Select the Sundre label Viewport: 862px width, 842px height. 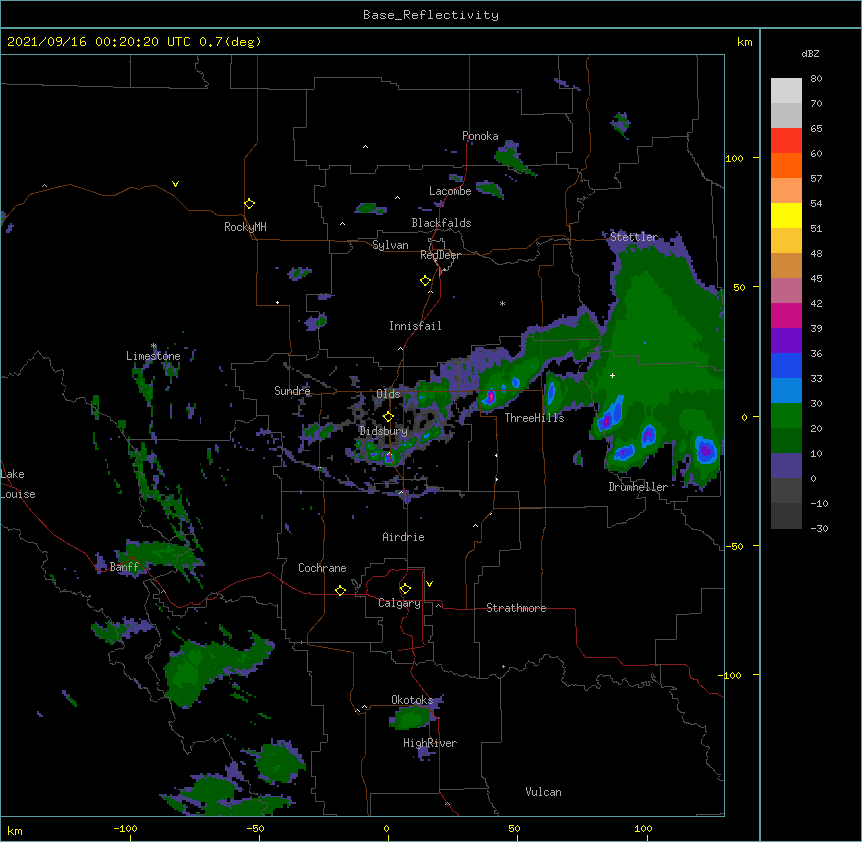tap(292, 391)
